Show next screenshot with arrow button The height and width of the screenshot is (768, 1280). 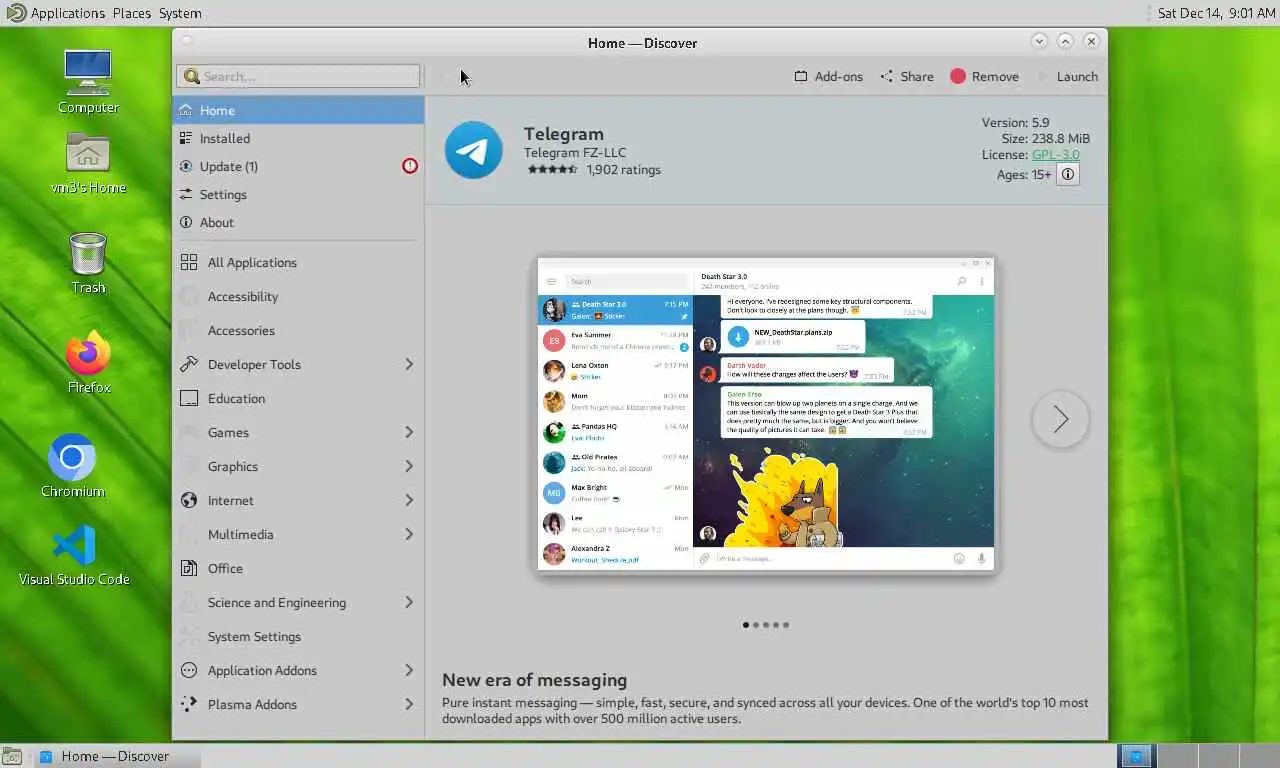(x=1060, y=419)
